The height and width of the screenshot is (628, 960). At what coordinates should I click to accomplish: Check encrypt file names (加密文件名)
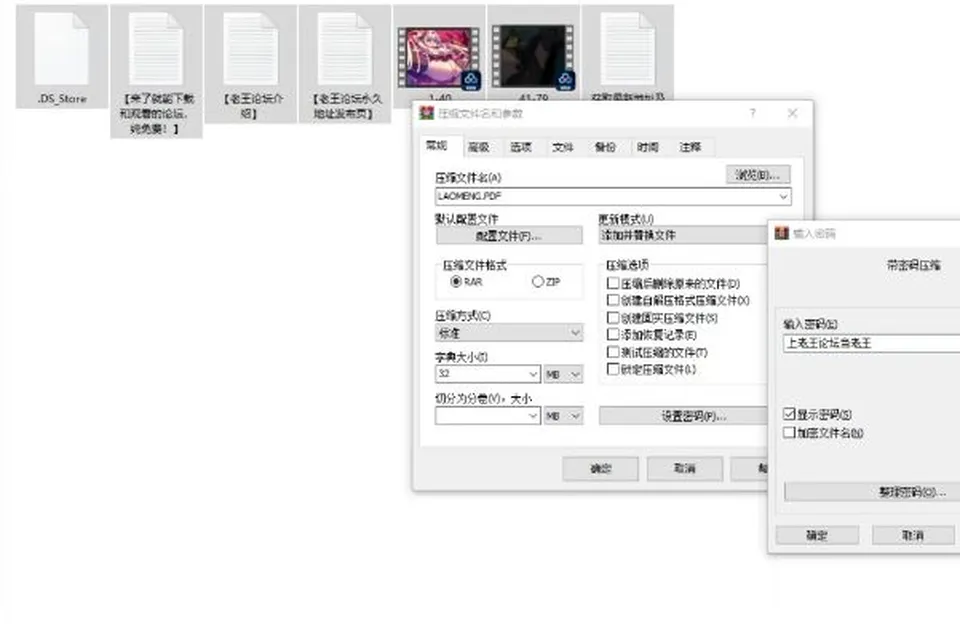click(x=789, y=433)
